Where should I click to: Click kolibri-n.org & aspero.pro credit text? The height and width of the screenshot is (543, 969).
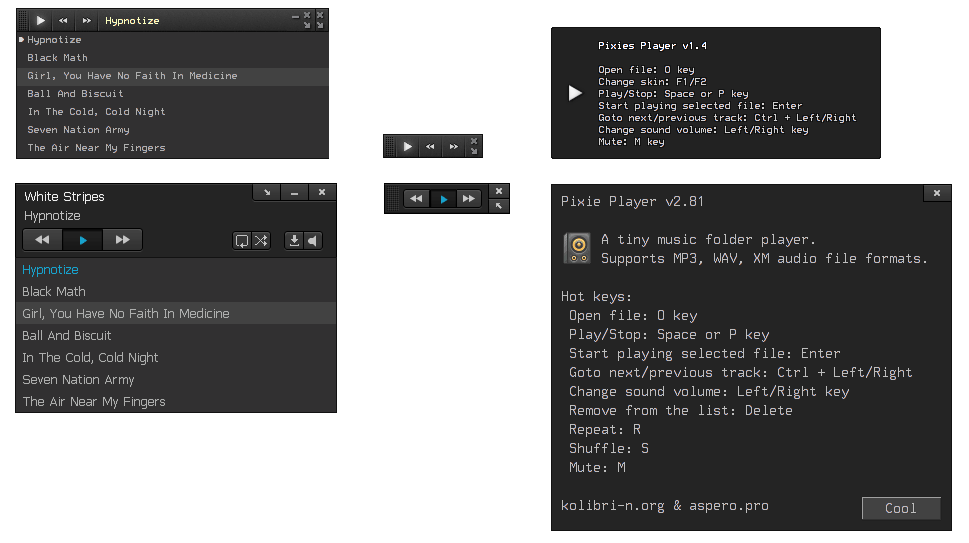click(665, 505)
